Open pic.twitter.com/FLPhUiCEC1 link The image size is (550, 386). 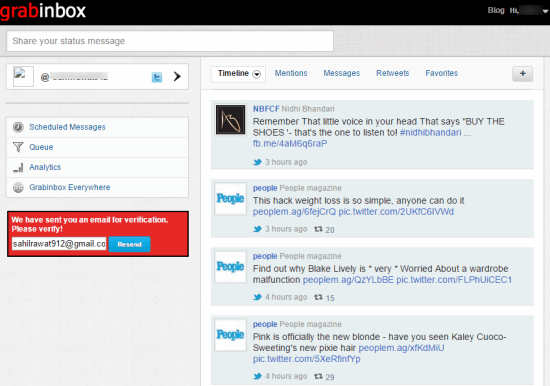click(454, 280)
